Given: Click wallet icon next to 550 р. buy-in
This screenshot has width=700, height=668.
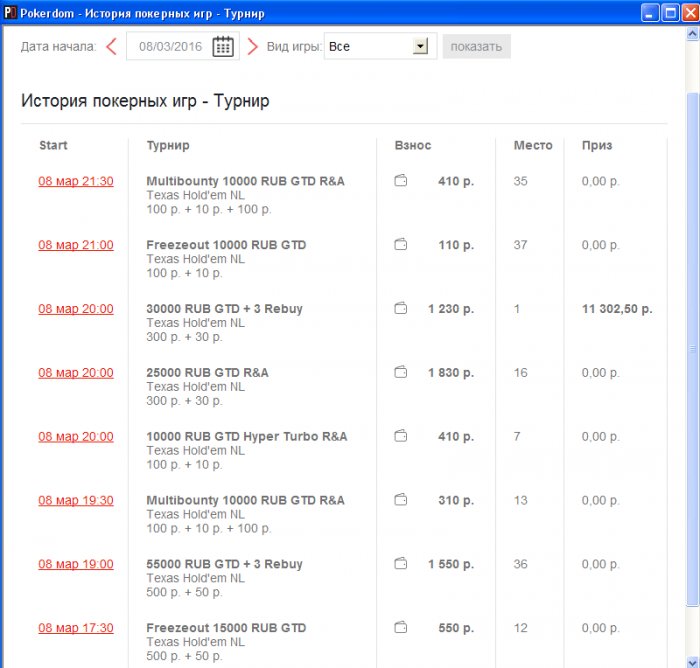Looking at the screenshot, I should click(401, 628).
